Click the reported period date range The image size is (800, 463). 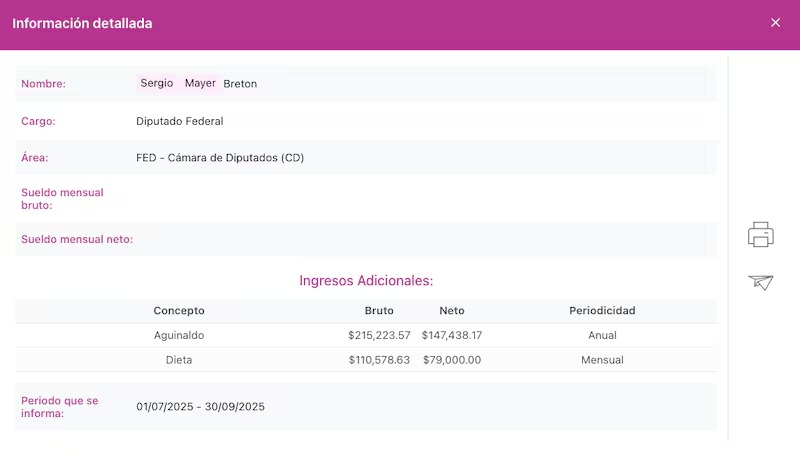(201, 407)
